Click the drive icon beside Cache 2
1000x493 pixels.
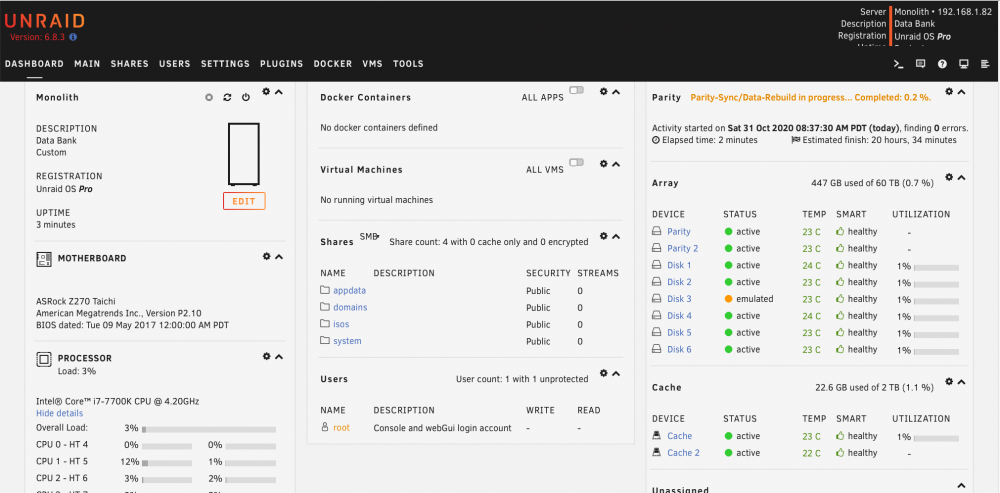click(x=657, y=453)
